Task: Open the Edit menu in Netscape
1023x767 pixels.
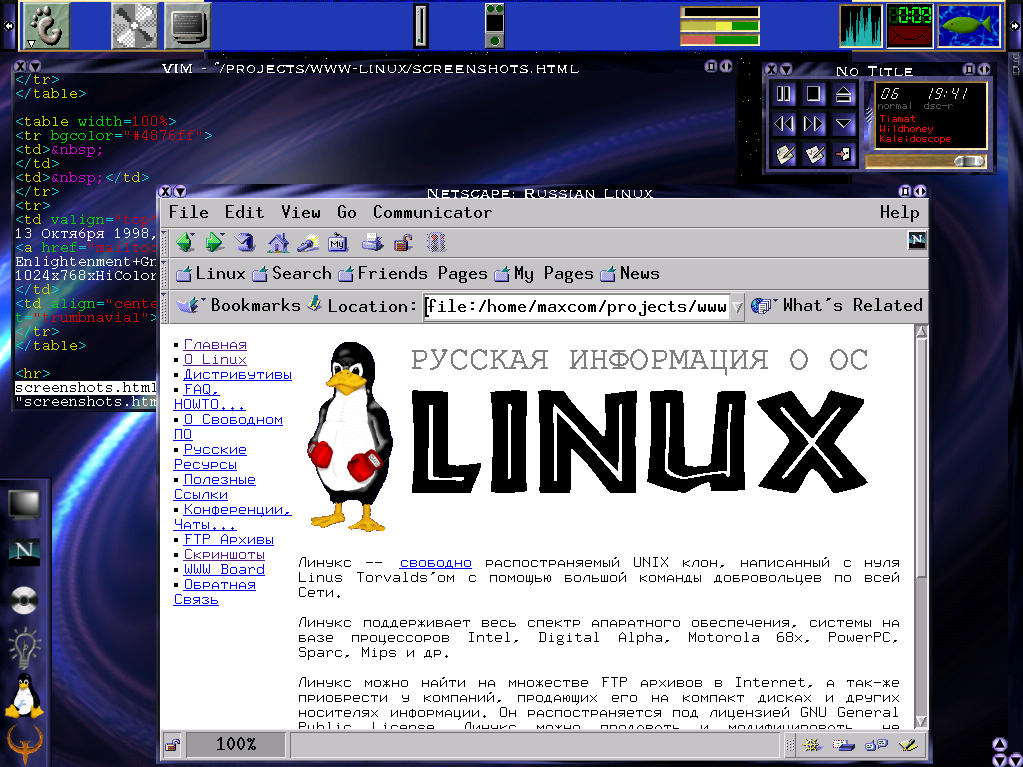Action: pos(244,212)
